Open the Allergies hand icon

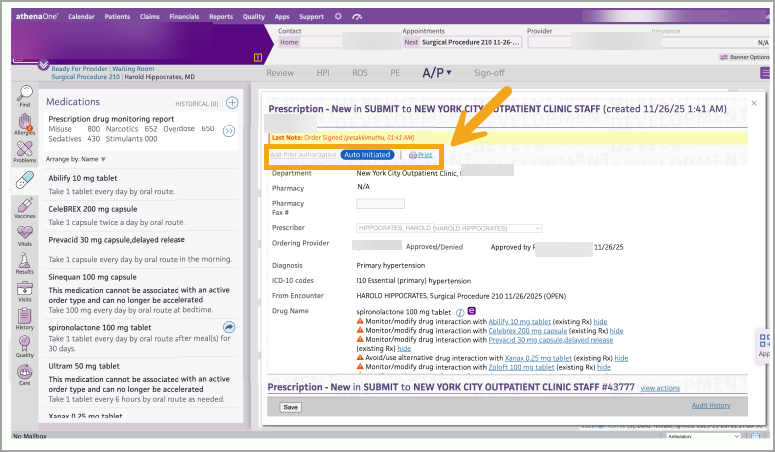point(25,122)
